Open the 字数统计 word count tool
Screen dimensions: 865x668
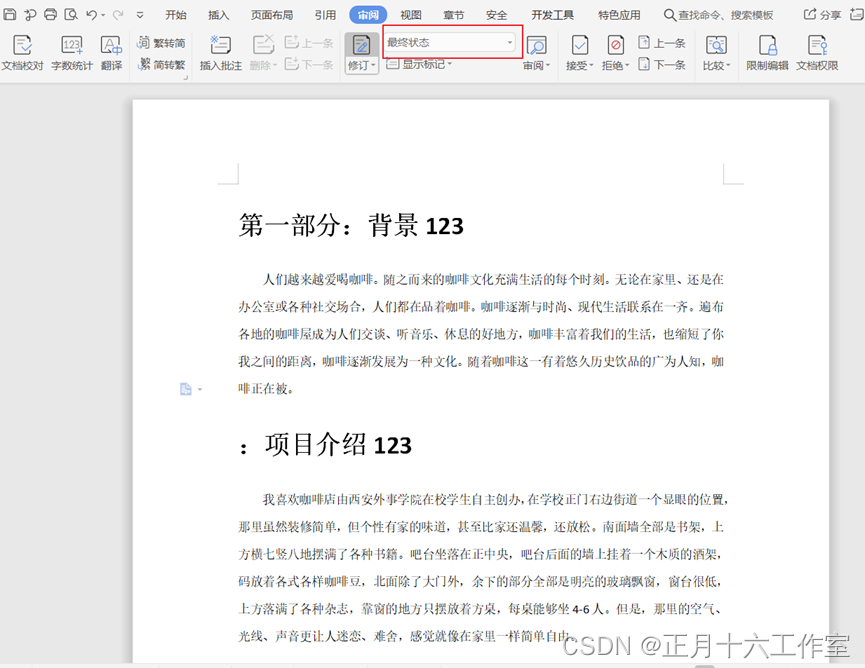72,53
